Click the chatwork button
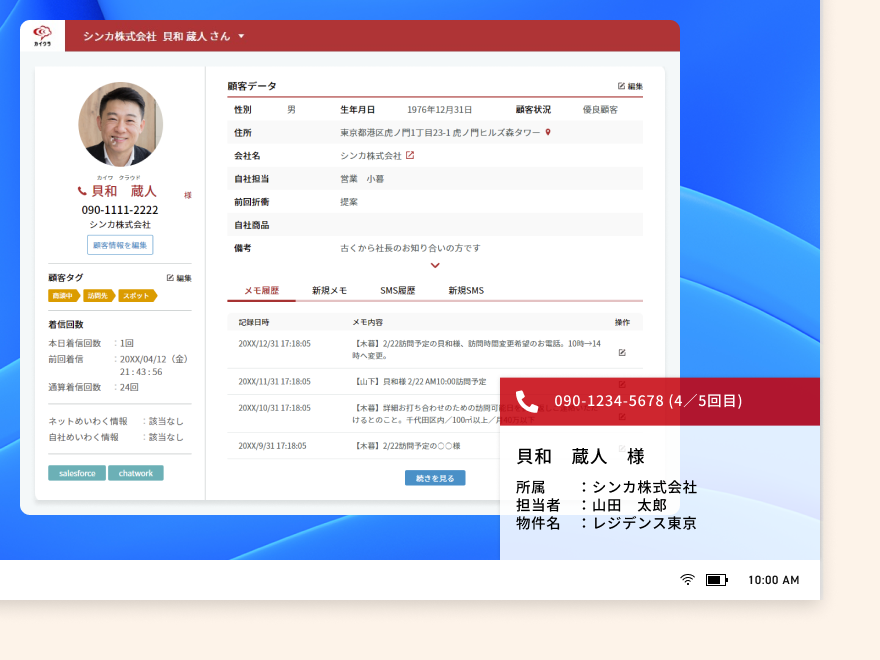This screenshot has width=880, height=660. 136,473
